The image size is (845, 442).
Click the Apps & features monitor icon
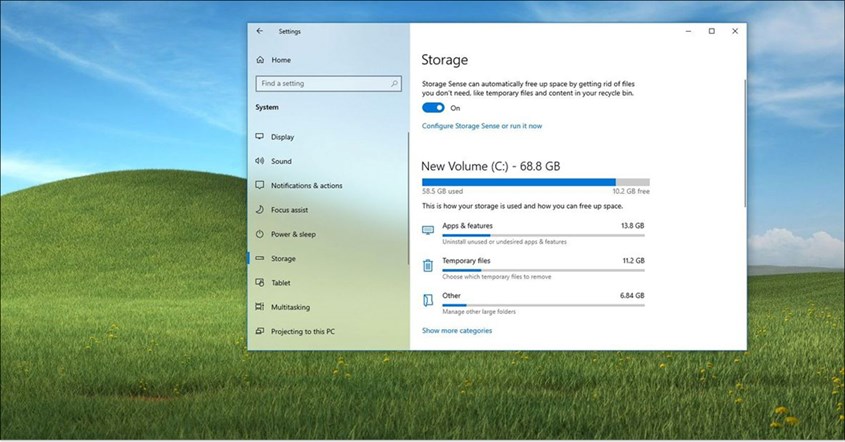tap(428, 230)
